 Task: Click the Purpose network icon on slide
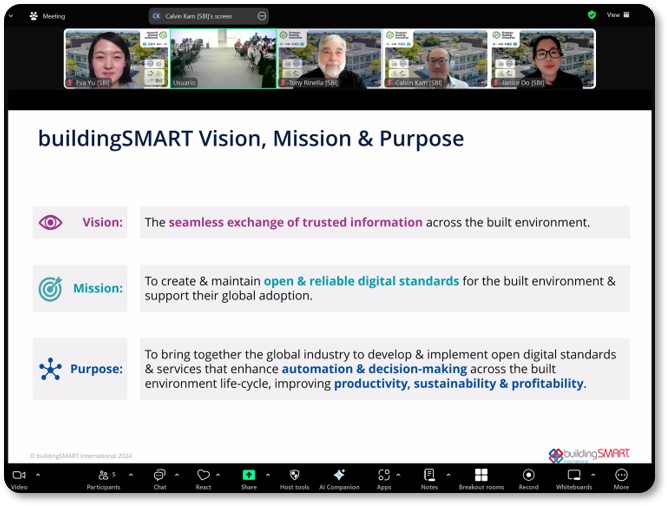coord(50,369)
